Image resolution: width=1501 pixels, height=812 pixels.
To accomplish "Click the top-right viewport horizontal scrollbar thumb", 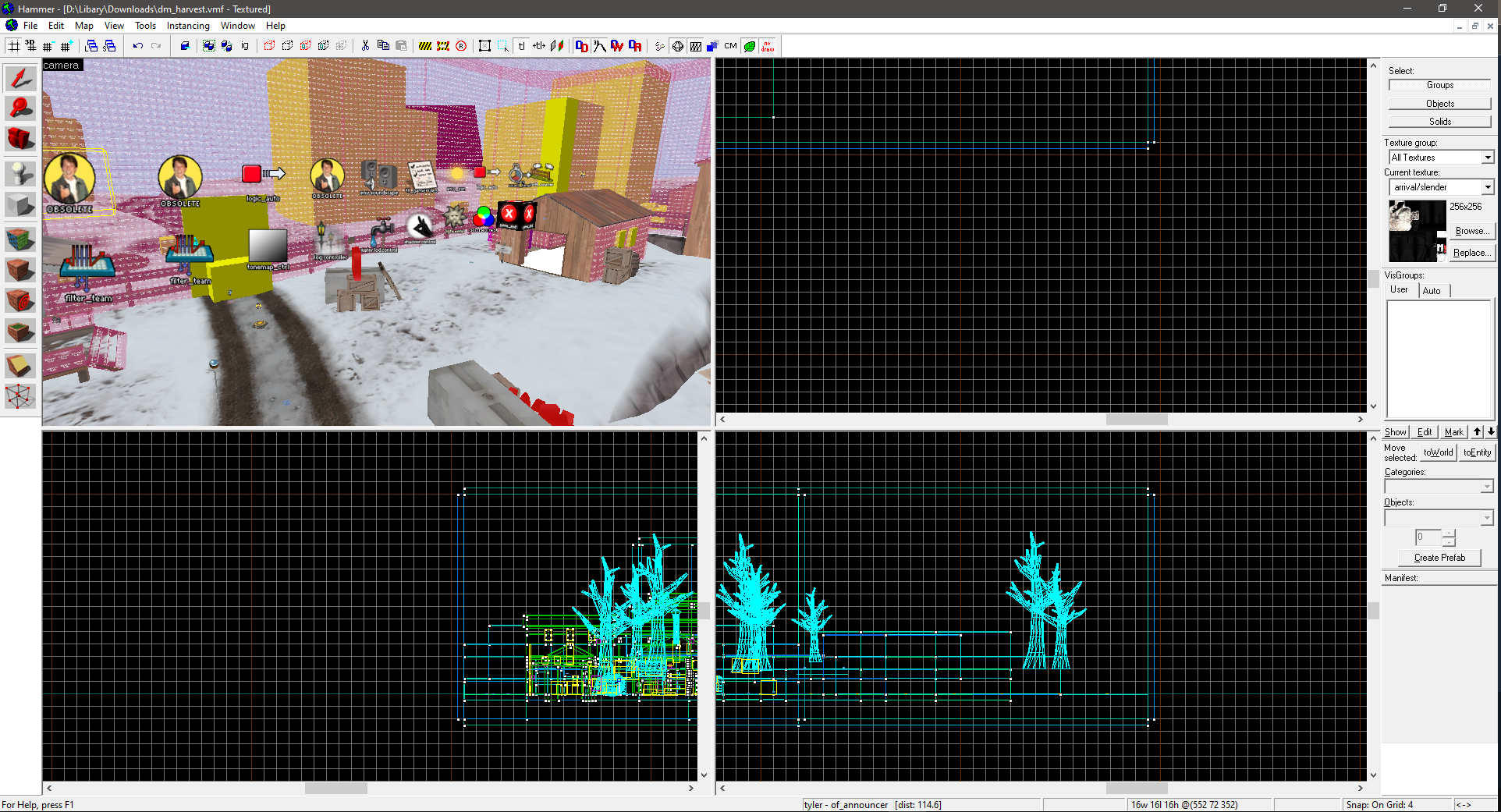I will point(1137,420).
